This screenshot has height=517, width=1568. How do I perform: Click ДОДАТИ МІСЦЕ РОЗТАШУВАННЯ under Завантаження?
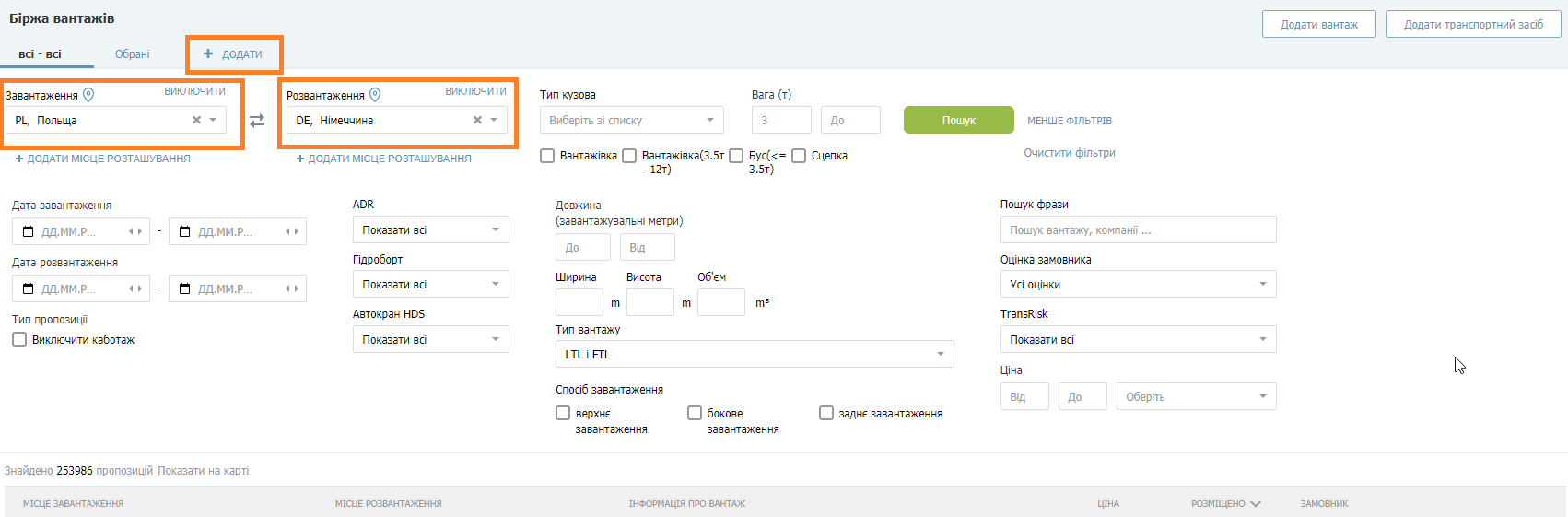(x=103, y=159)
